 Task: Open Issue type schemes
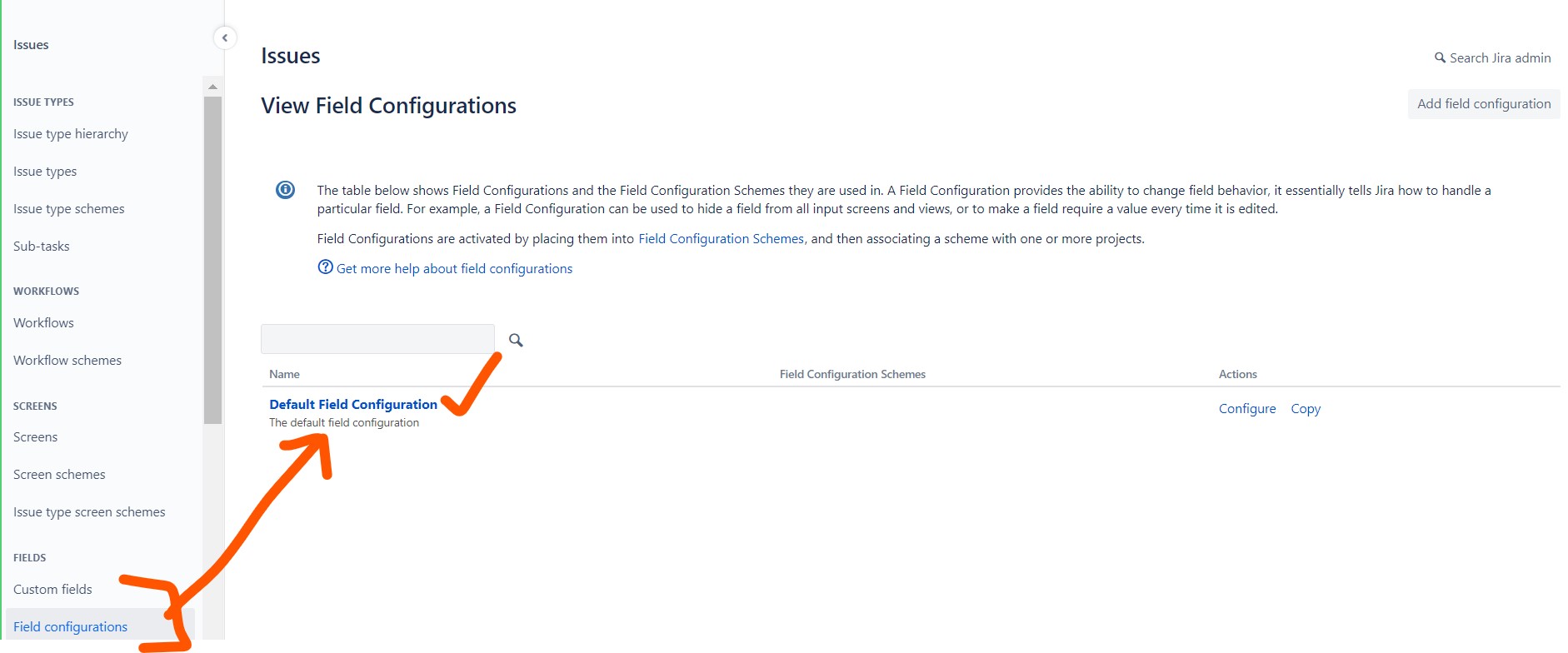coord(69,209)
